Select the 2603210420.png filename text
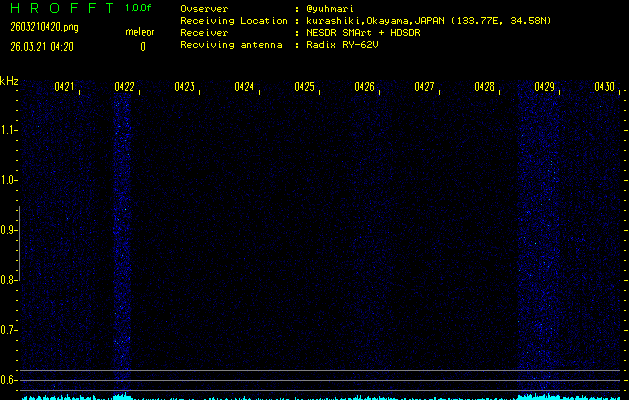 [x=37, y=28]
